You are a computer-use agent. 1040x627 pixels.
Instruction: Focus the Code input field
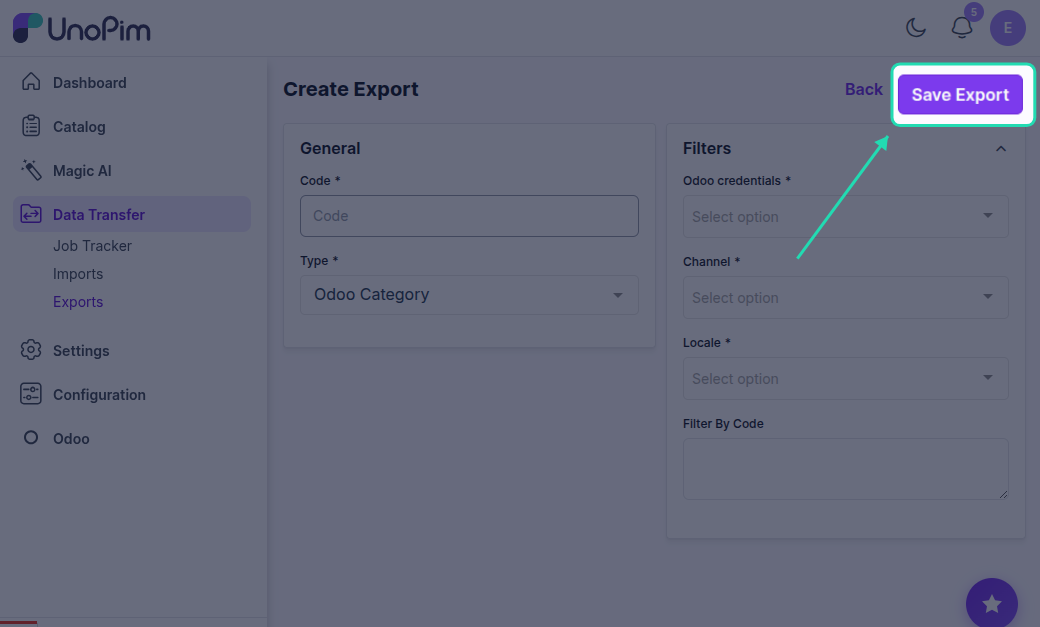click(469, 216)
